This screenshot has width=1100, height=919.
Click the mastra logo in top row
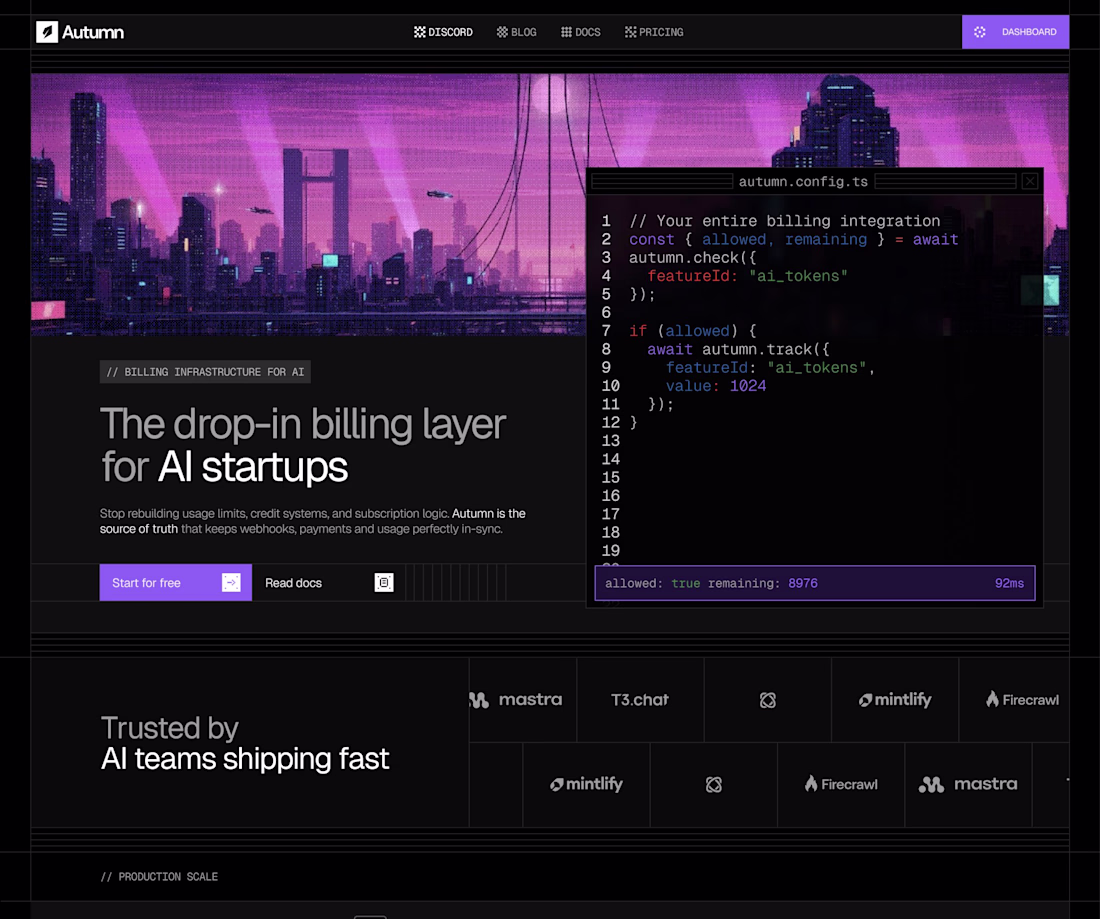point(516,699)
